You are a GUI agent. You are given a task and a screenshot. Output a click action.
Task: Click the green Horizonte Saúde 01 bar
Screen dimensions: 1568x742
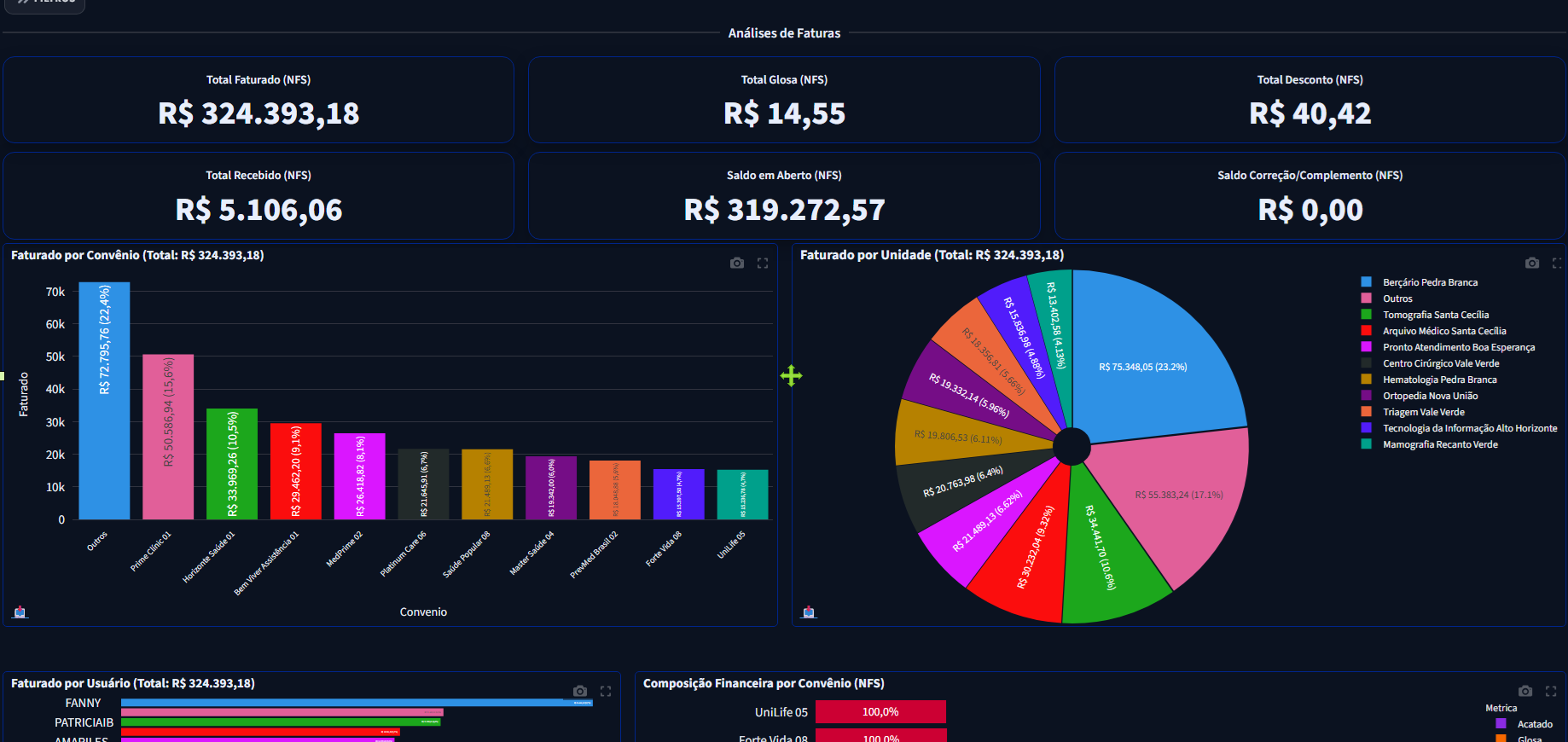point(231,464)
